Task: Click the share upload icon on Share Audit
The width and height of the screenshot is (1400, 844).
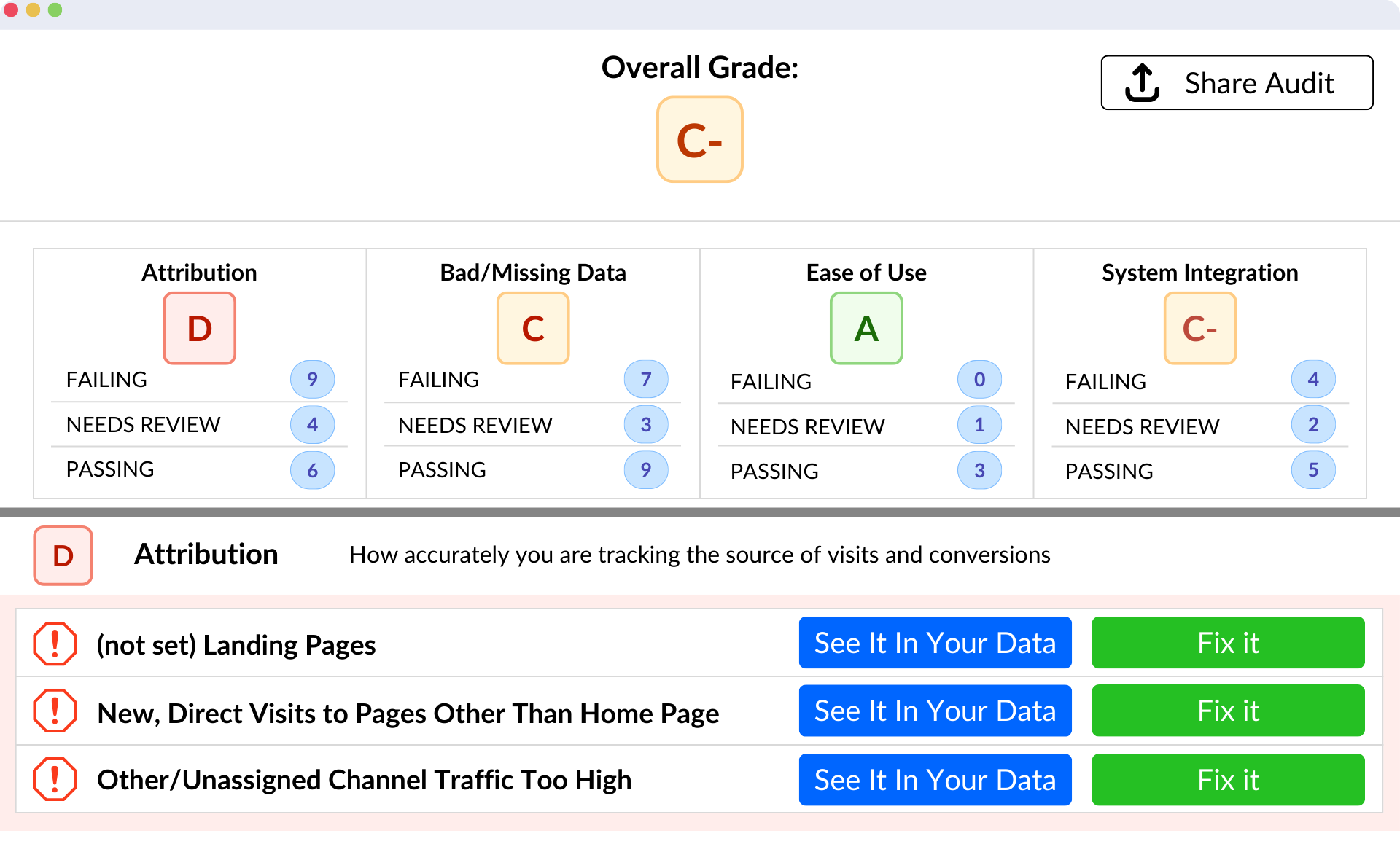Action: (x=1142, y=82)
